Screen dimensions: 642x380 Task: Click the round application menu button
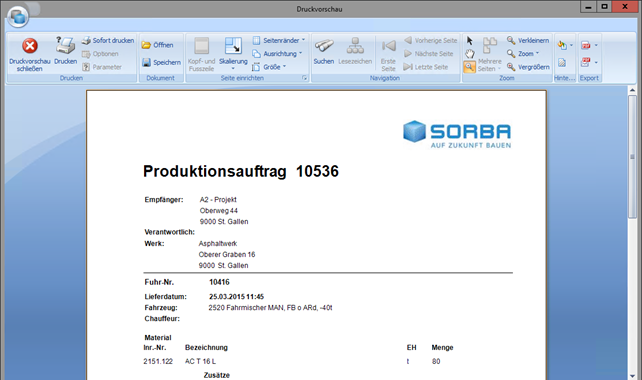tap(18, 17)
